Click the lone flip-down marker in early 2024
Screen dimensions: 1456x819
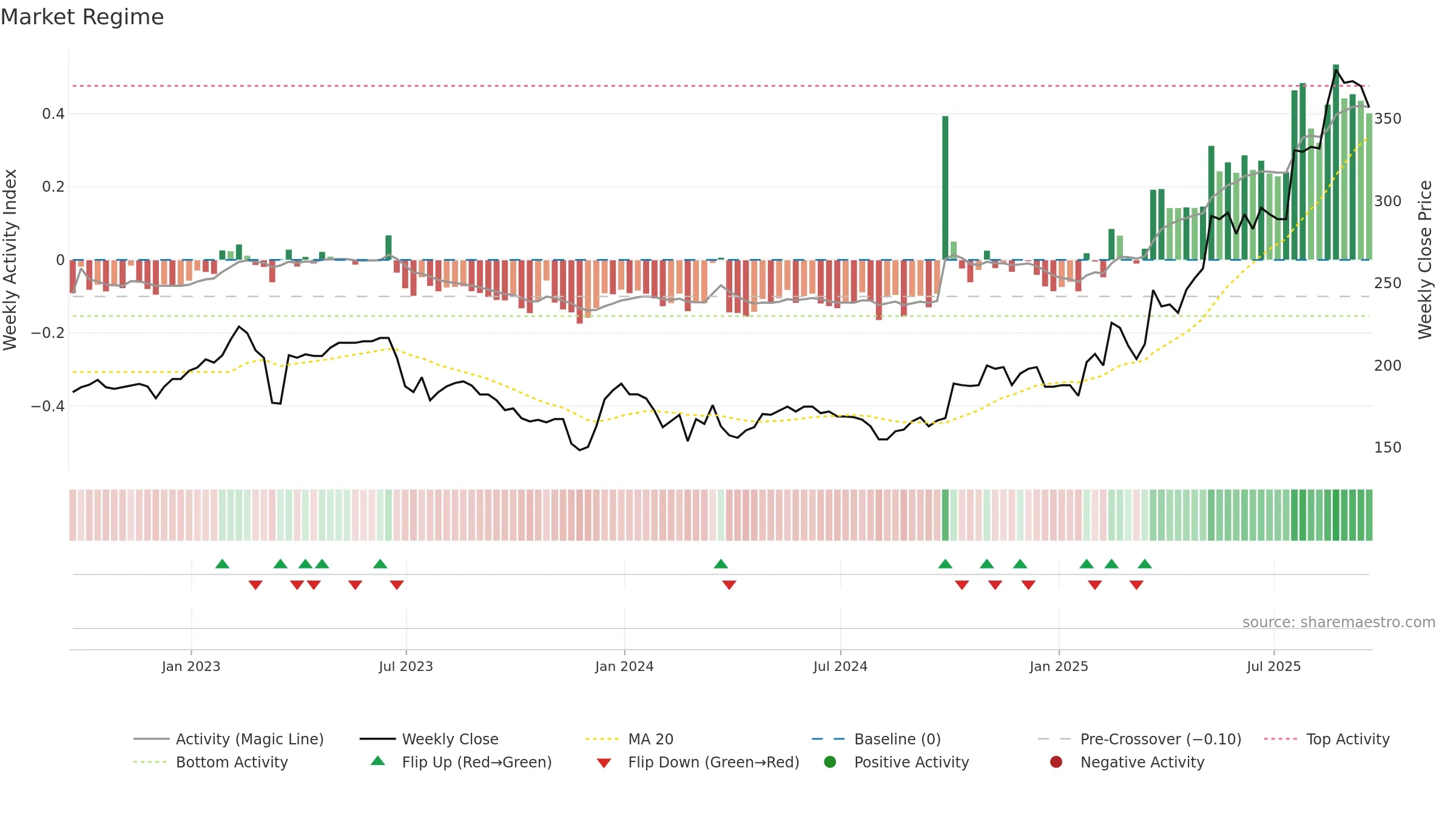[729, 585]
